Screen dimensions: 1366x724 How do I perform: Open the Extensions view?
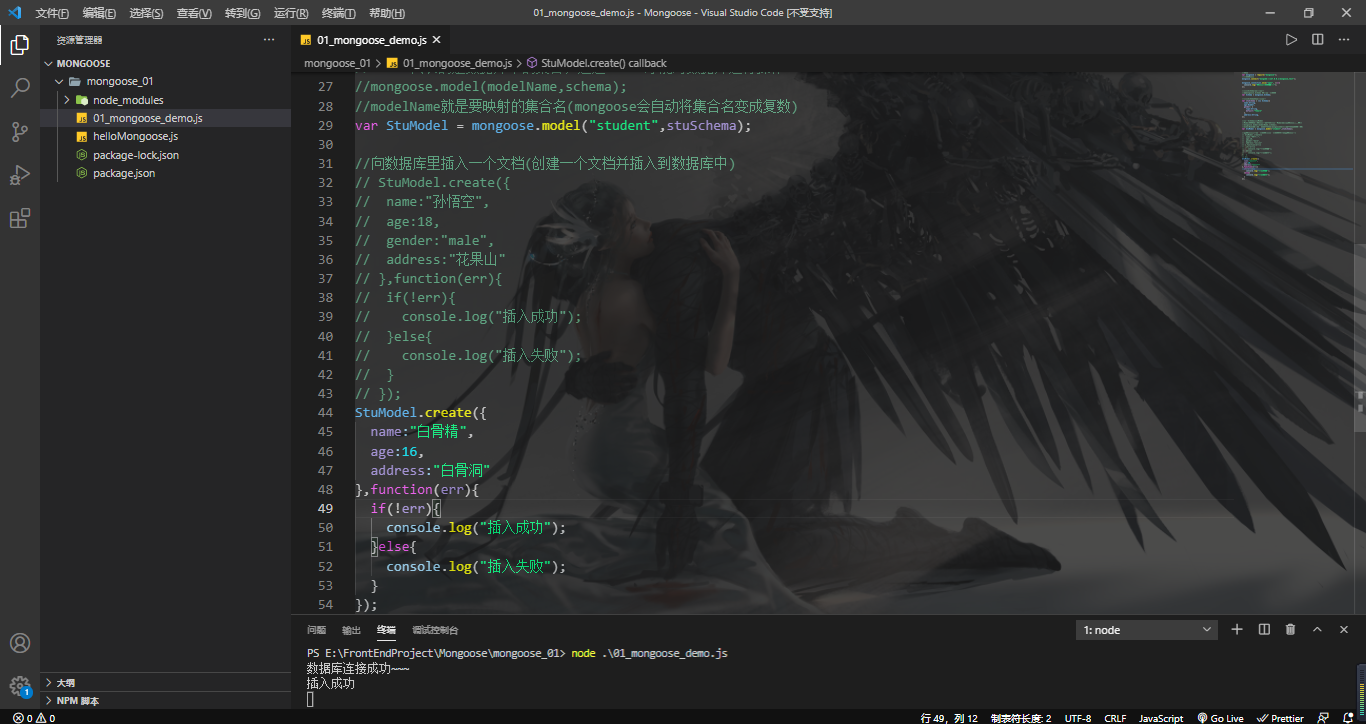pos(19,219)
